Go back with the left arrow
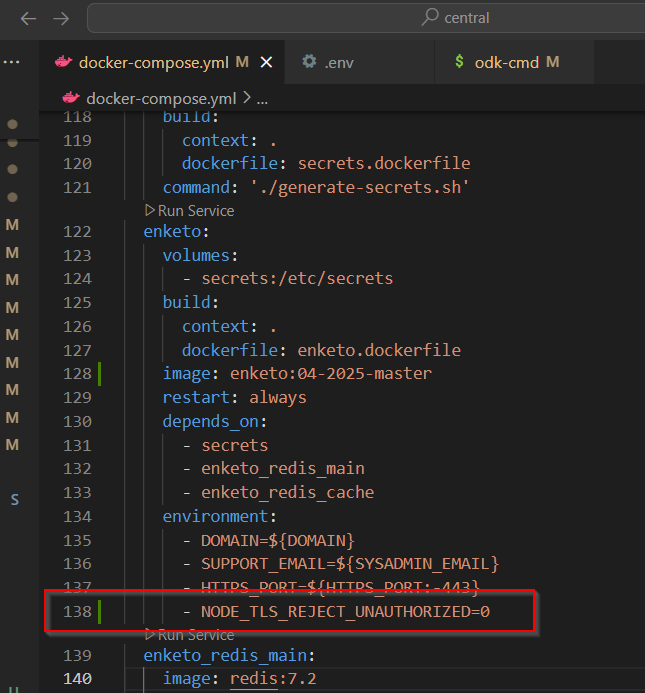 pos(28,19)
